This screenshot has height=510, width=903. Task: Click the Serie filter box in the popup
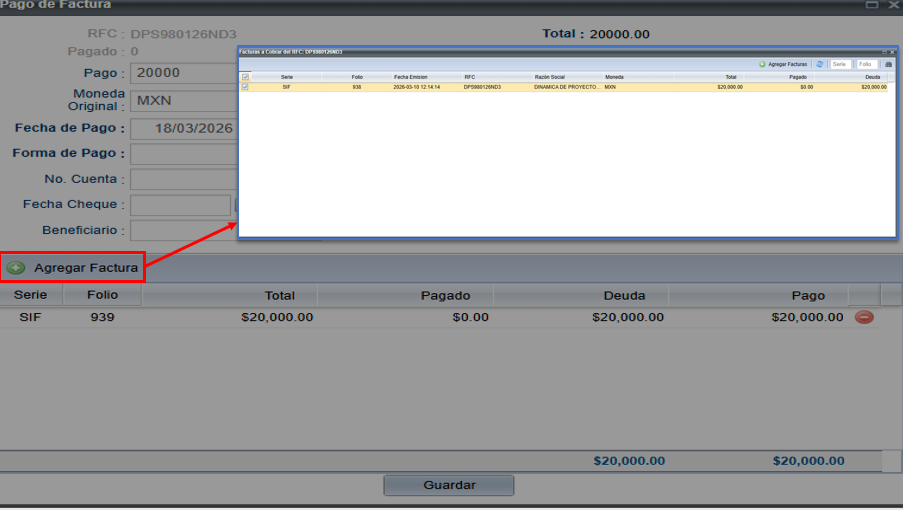pos(840,64)
